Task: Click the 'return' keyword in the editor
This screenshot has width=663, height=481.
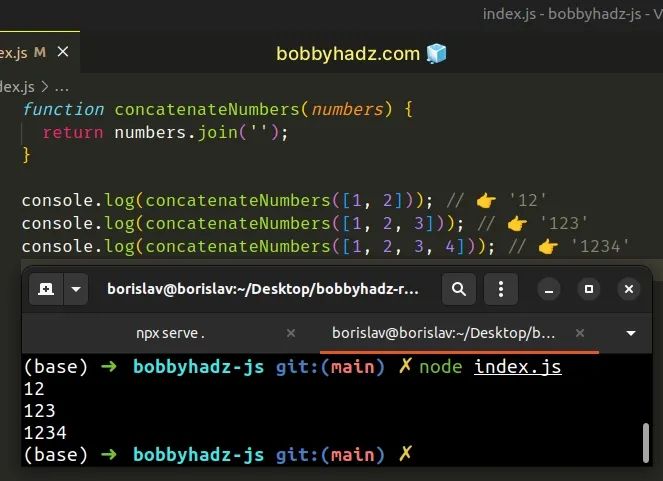Action: [x=73, y=133]
